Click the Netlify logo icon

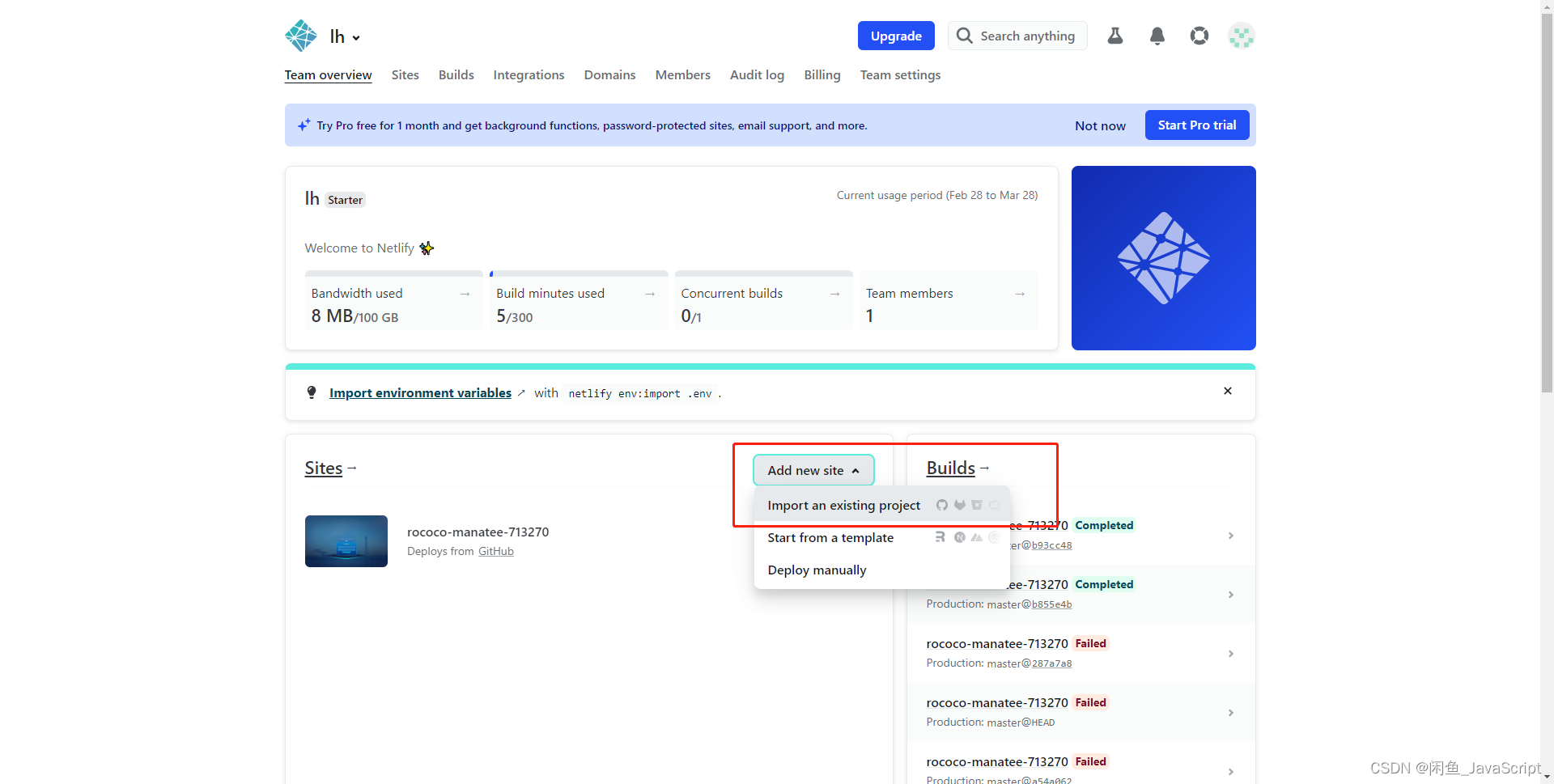pyautogui.click(x=301, y=36)
